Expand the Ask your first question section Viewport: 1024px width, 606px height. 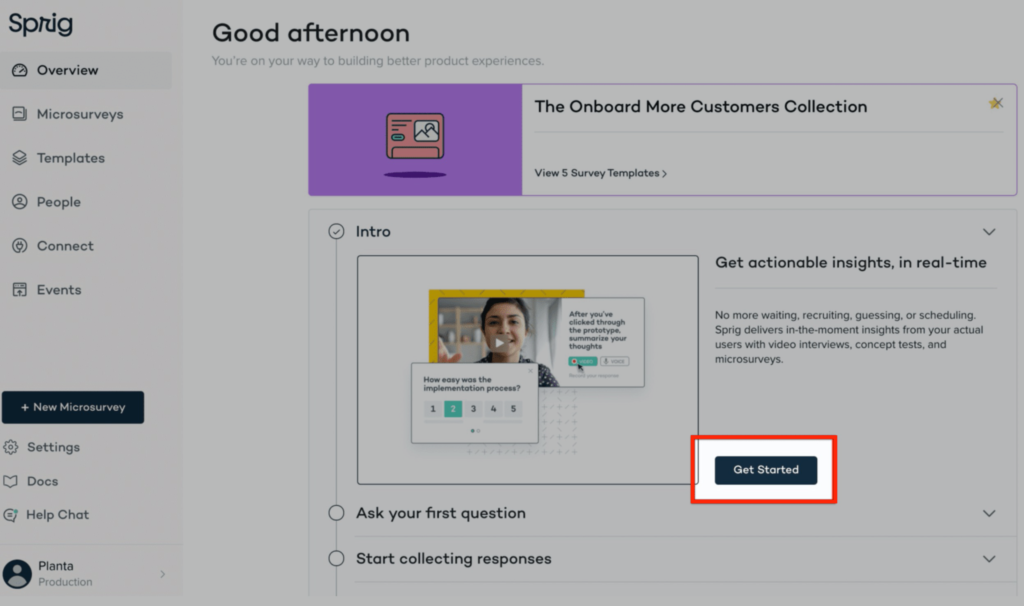(988, 513)
